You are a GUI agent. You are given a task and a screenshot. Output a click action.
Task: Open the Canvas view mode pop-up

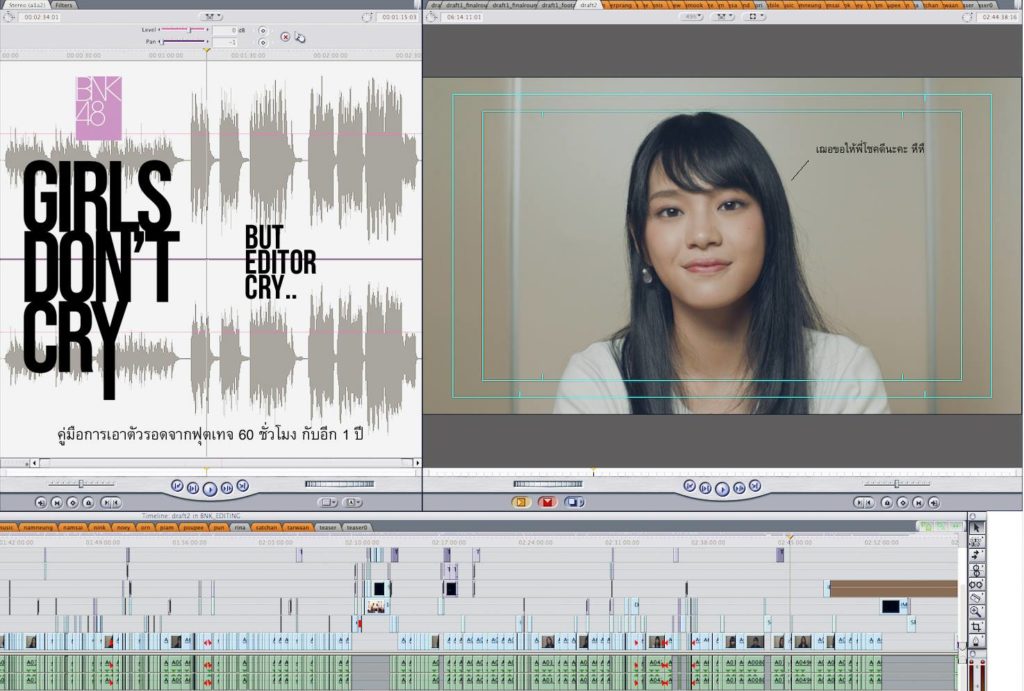click(754, 17)
